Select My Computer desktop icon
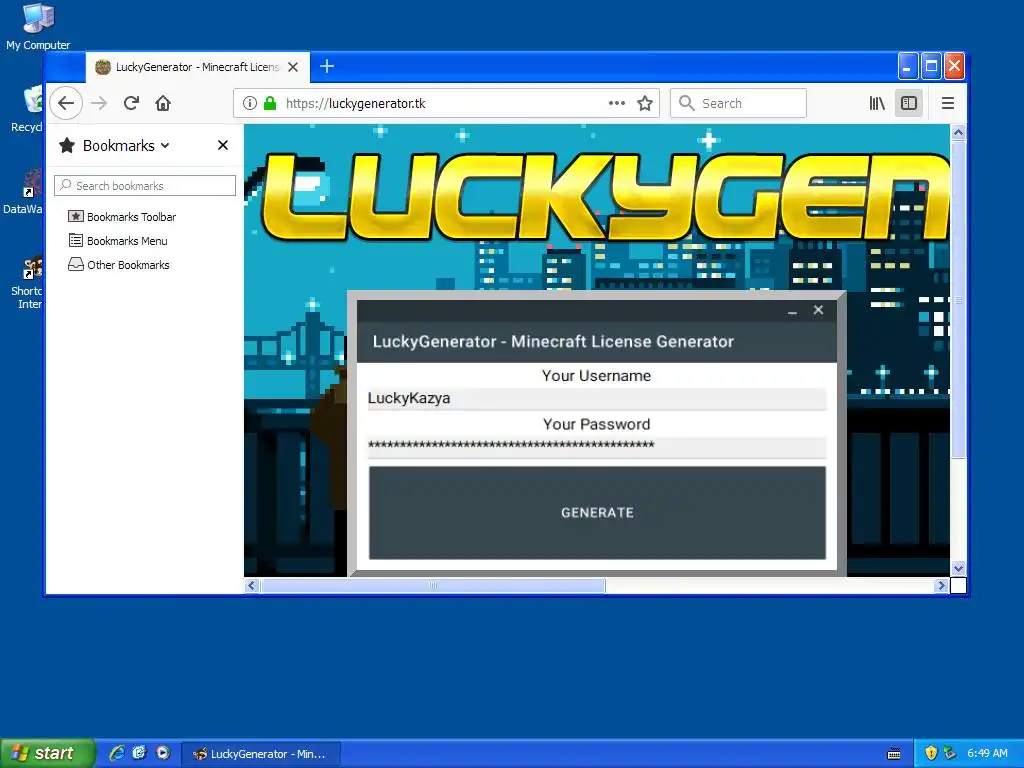This screenshot has width=1024, height=768. (38, 26)
